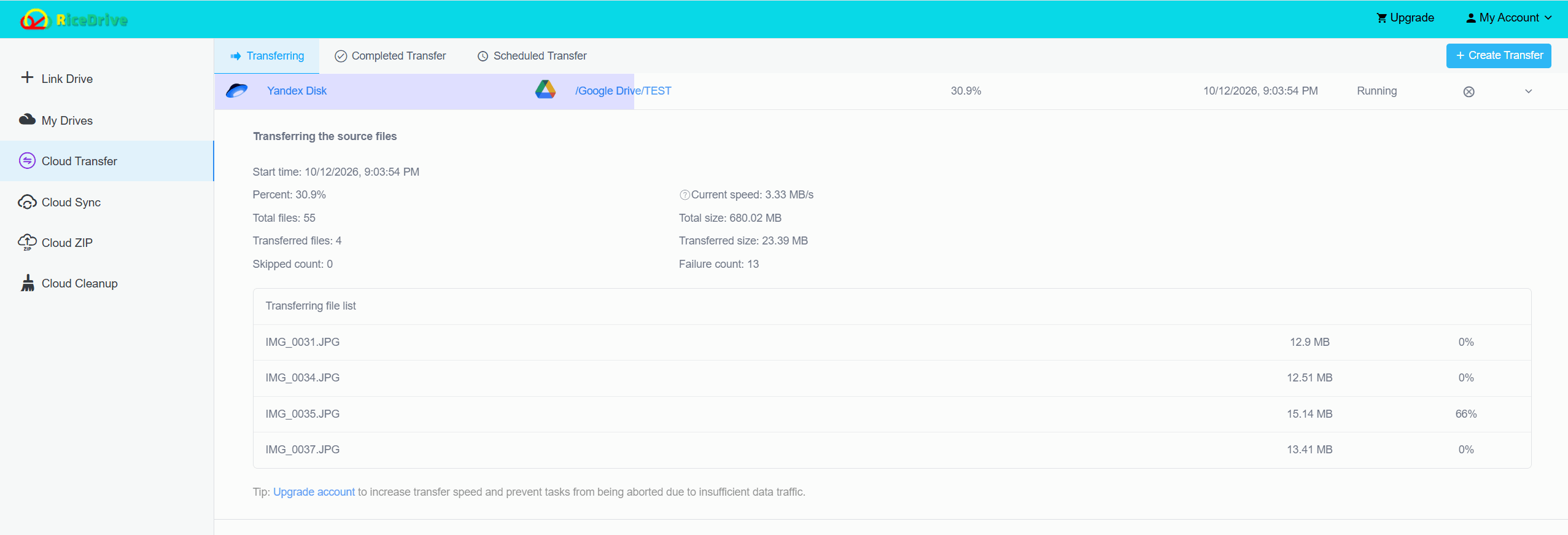Click the Total size: 680.02 MB text
This screenshot has height=535, width=1568.
(x=730, y=218)
